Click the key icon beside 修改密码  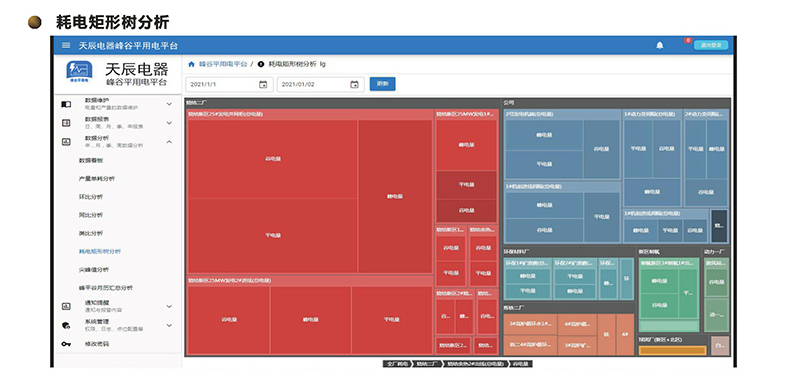66,344
